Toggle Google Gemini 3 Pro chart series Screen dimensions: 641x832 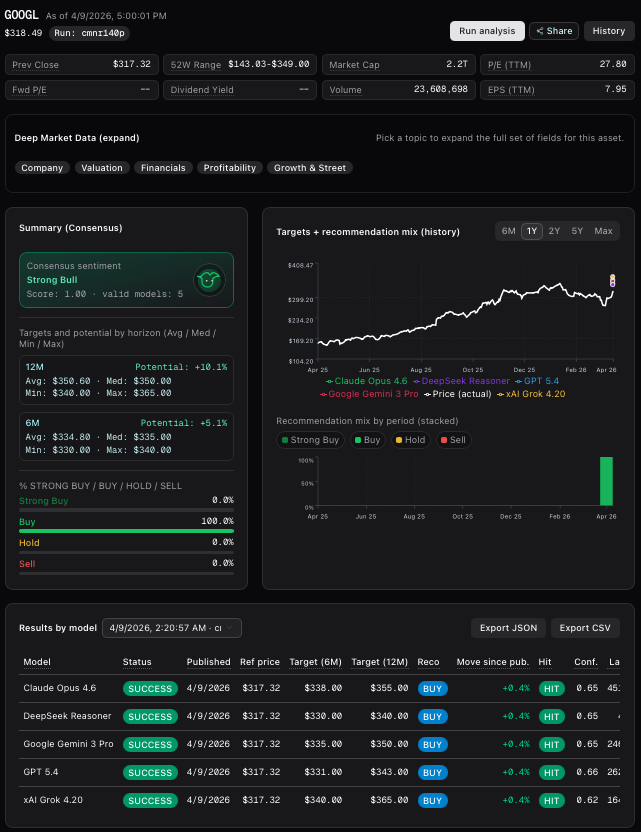tap(369, 394)
